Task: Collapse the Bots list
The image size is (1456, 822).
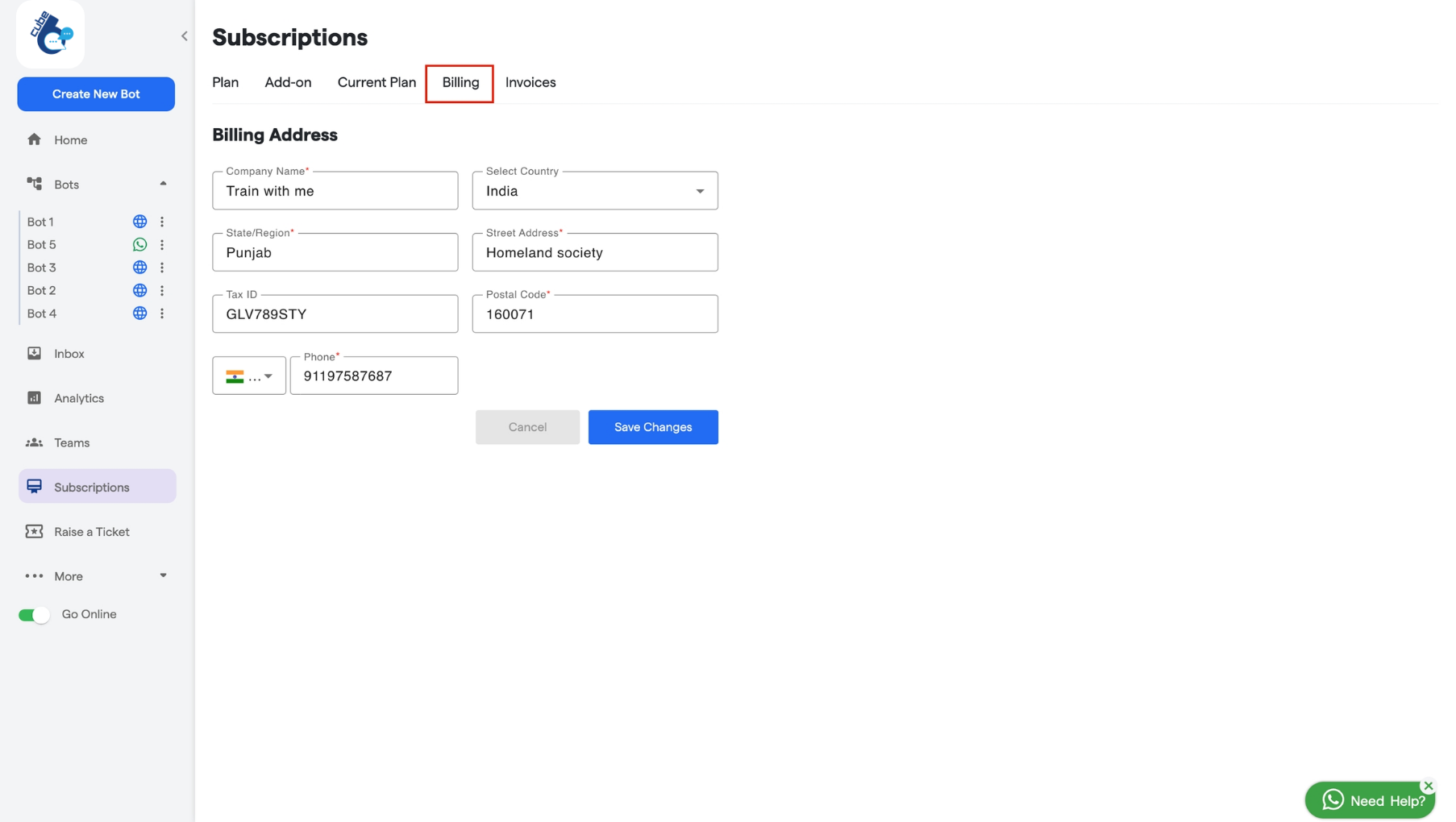Action: tap(163, 184)
